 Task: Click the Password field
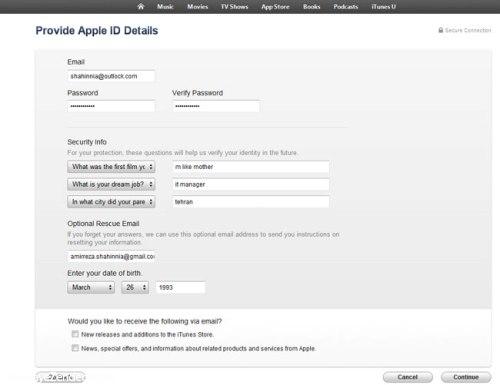(x=111, y=106)
